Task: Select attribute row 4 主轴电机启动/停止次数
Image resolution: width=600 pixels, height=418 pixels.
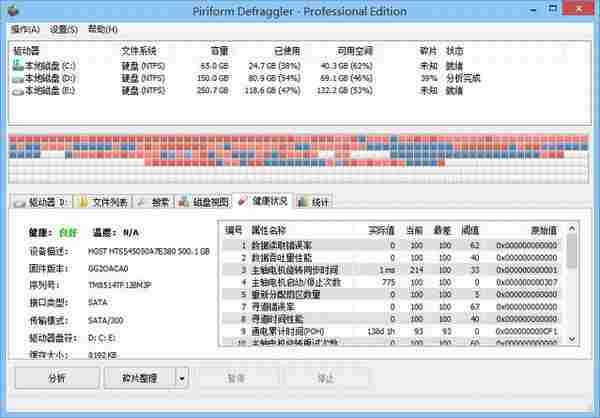Action: click(x=393, y=282)
